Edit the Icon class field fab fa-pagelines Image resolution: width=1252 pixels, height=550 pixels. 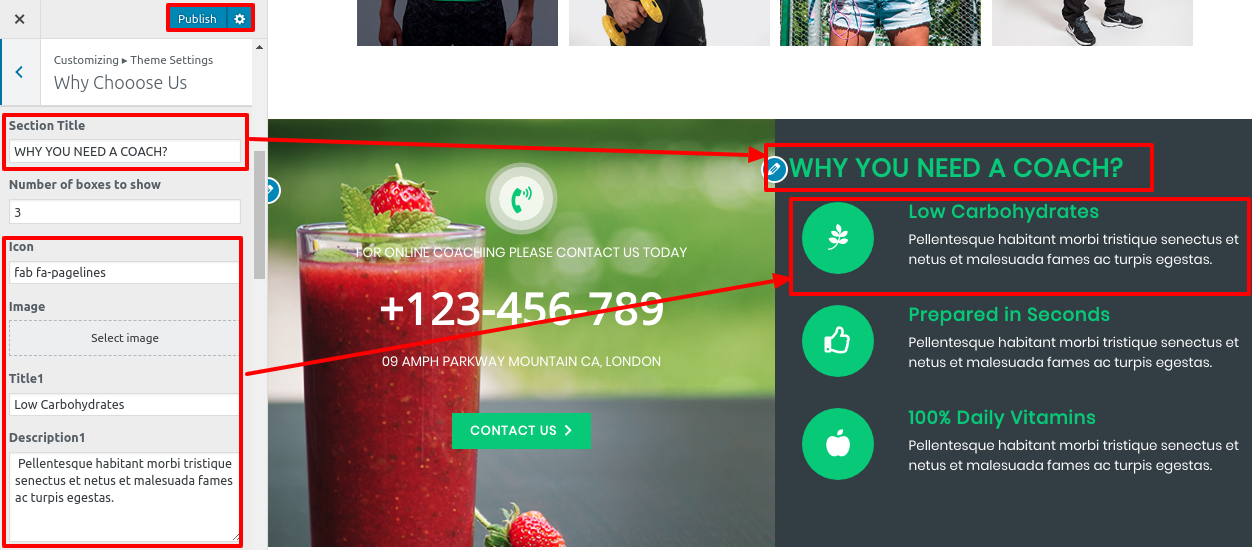click(125, 272)
